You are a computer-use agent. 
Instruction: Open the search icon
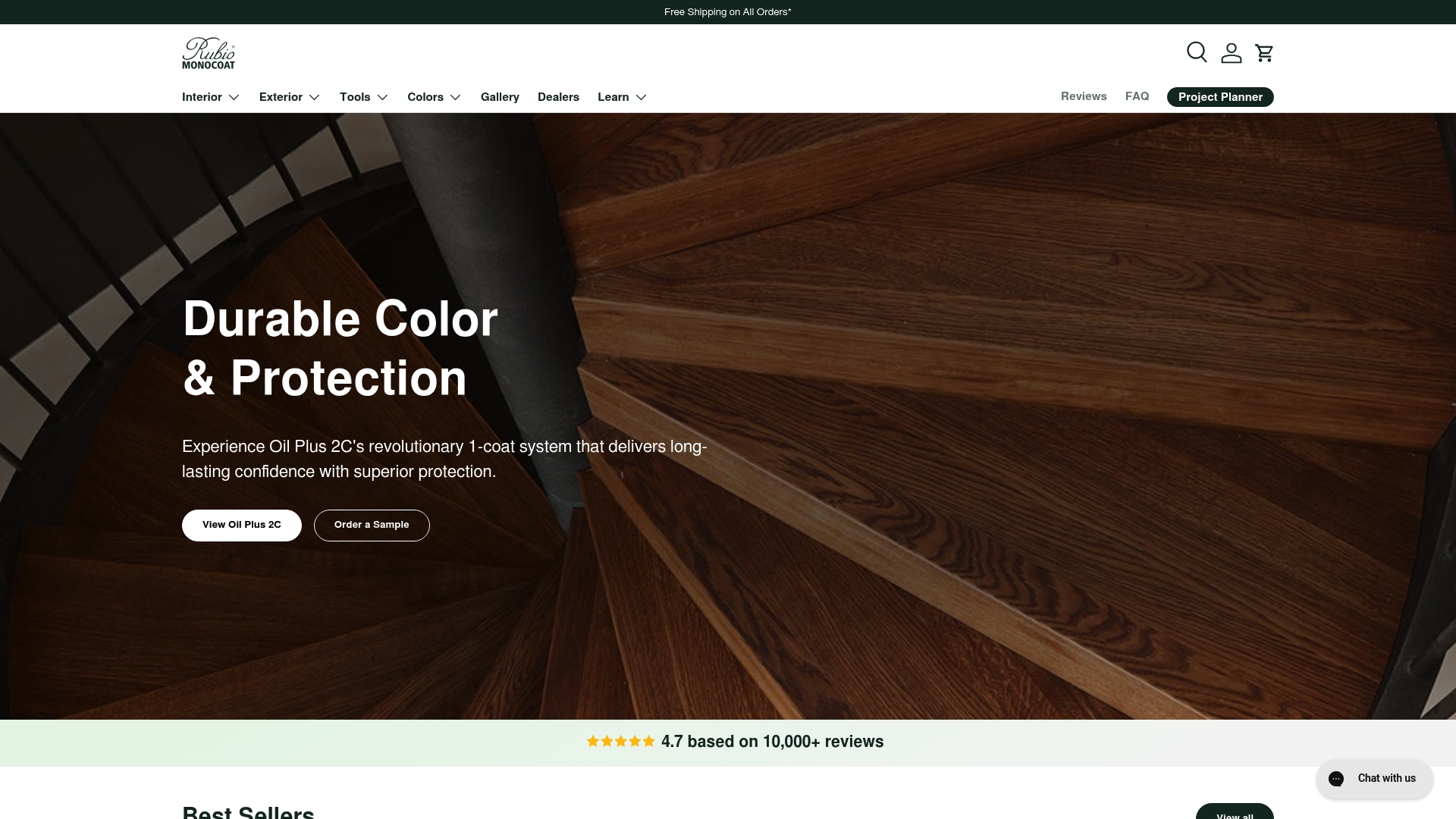click(x=1197, y=52)
